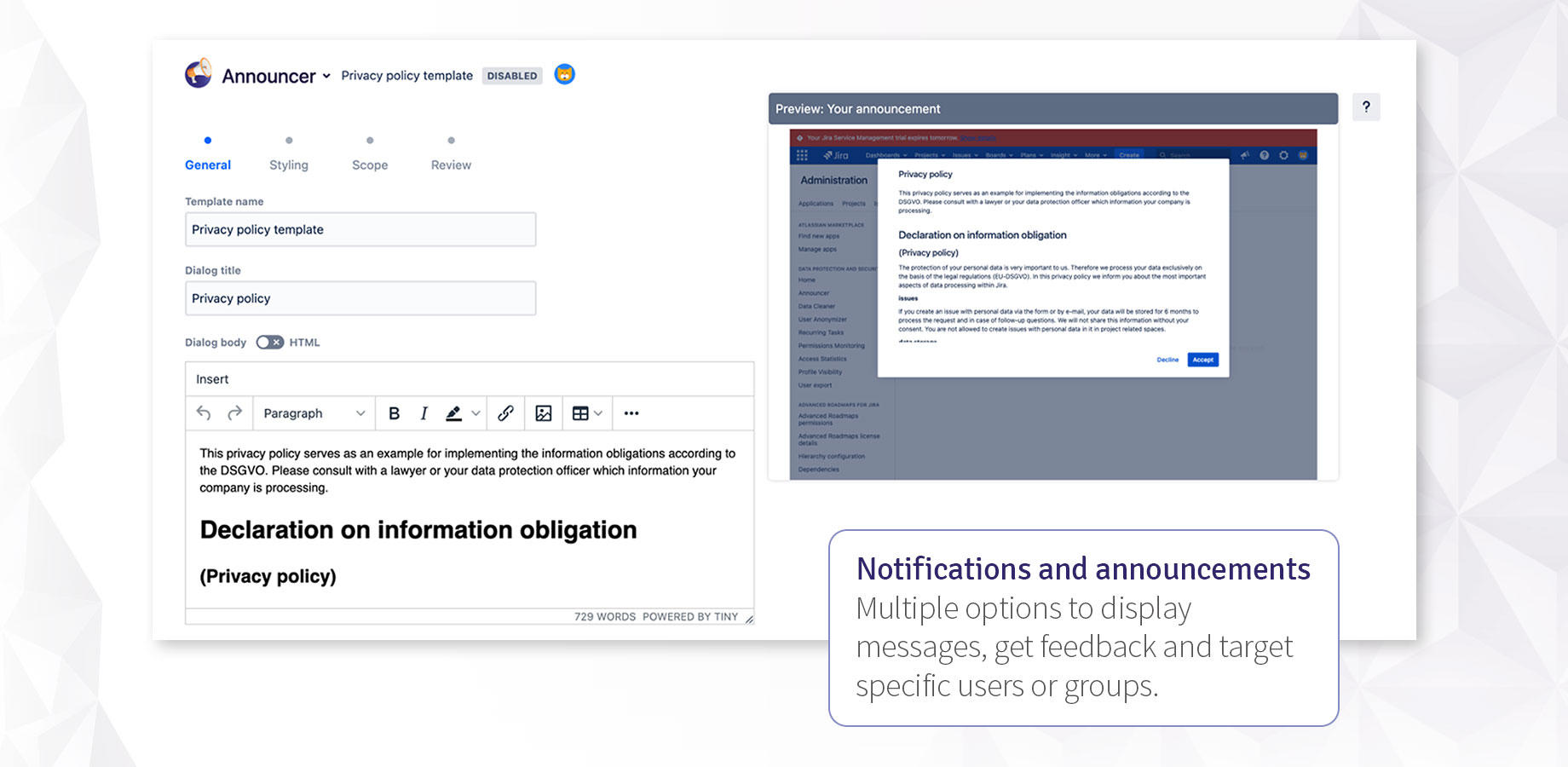Click the undo arrow in editor toolbar
Image resolution: width=1568 pixels, height=767 pixels.
point(204,413)
